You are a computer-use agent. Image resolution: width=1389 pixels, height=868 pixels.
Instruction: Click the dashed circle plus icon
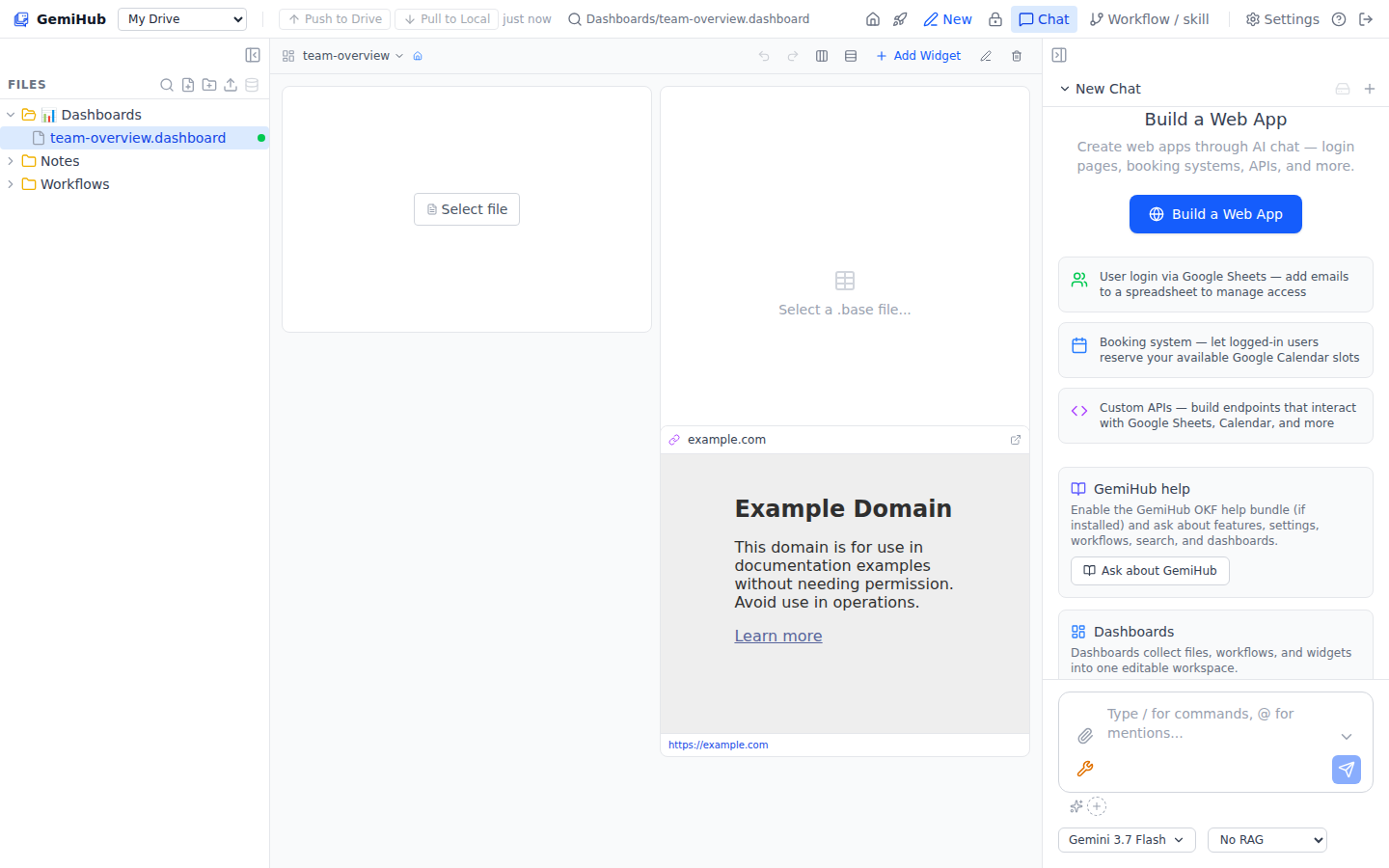pos(1097,806)
